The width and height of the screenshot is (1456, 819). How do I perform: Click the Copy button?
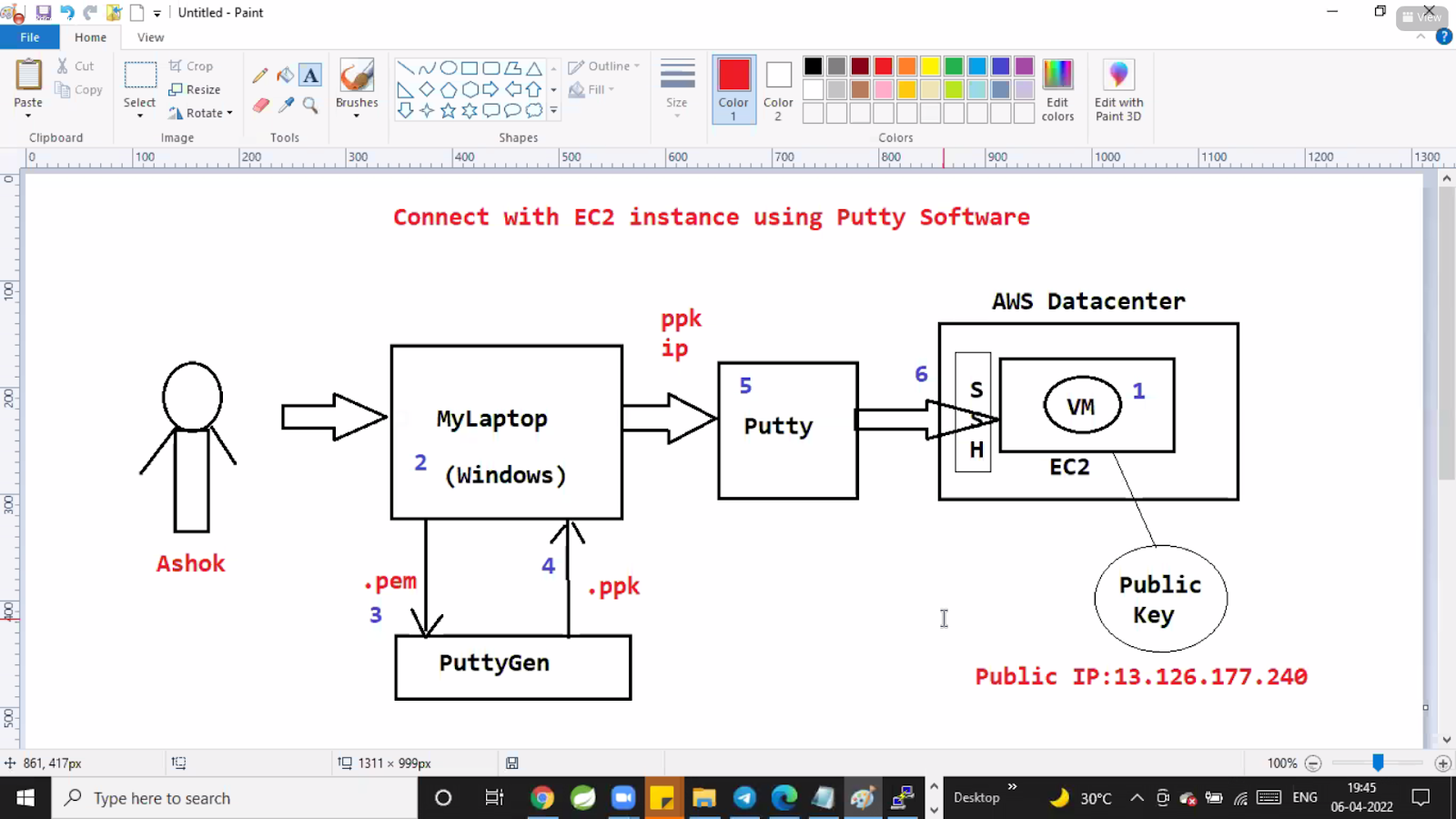click(x=78, y=90)
